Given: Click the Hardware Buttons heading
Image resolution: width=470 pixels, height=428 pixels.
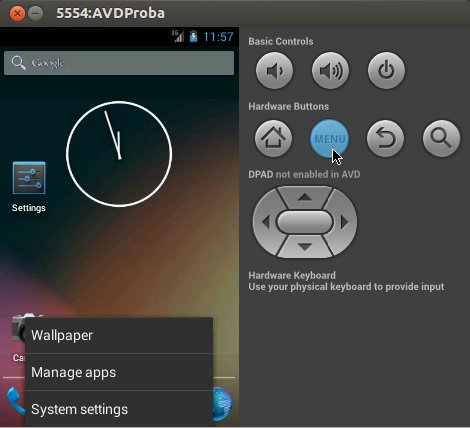Looking at the screenshot, I should click(x=289, y=106).
